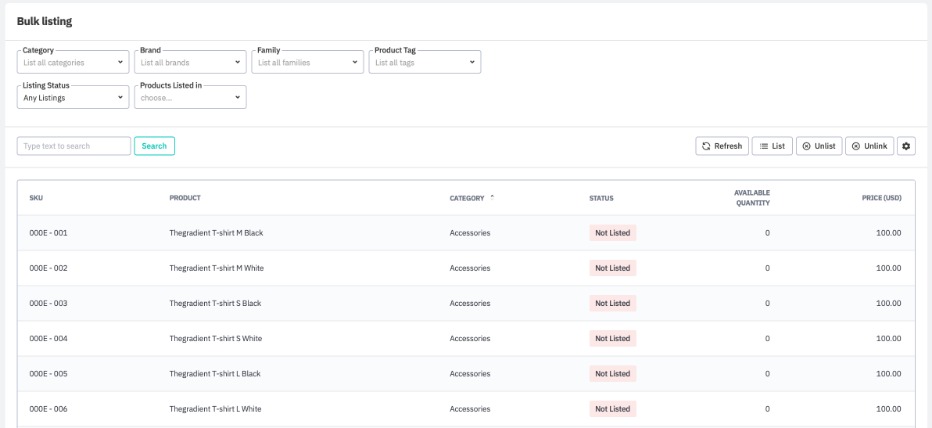
Task: Click the Refresh button
Action: (x=721, y=146)
